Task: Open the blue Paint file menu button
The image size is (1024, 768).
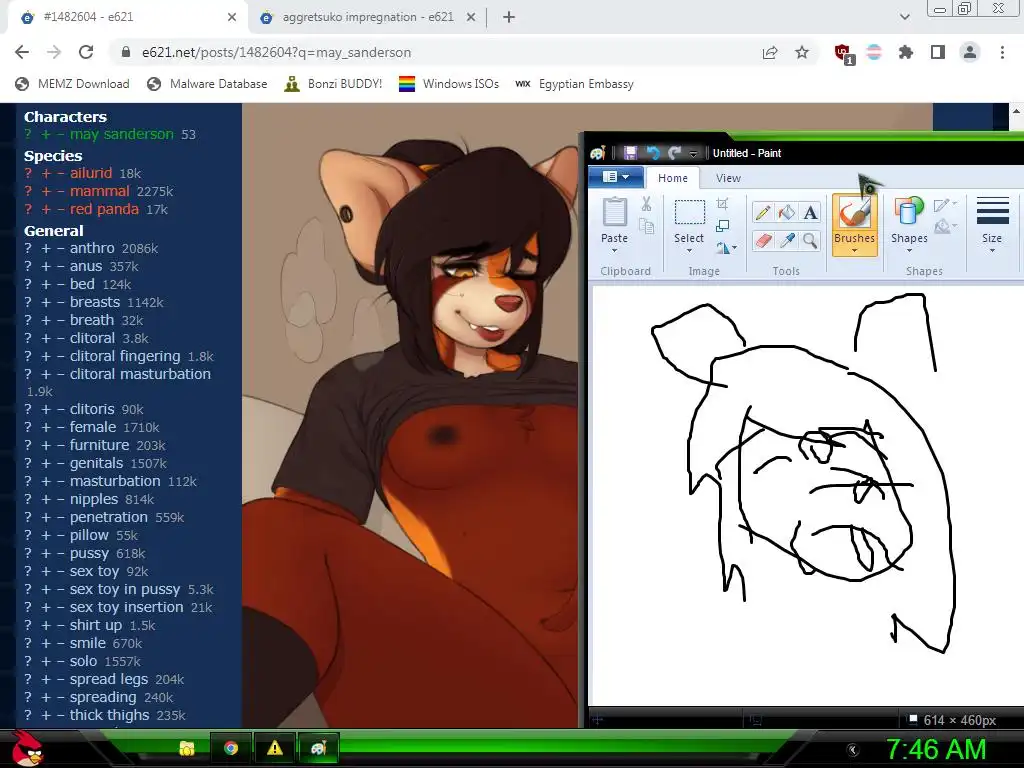Action: 616,177
